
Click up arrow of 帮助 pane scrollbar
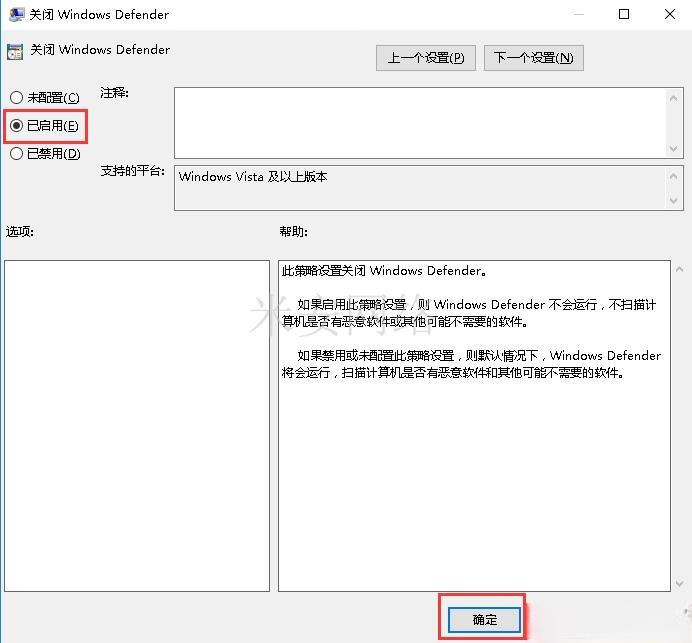click(x=680, y=269)
